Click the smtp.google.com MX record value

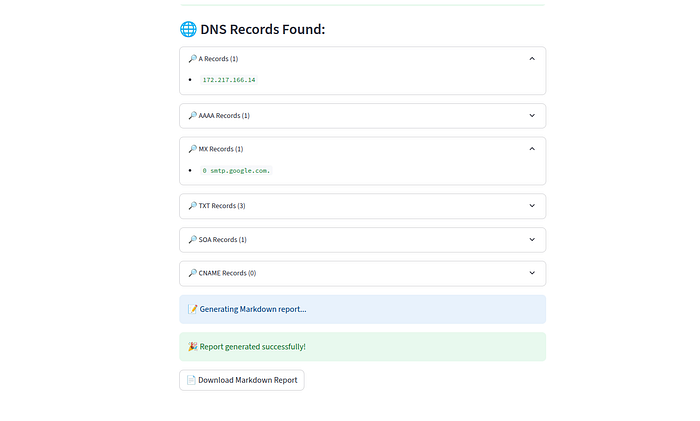click(x=236, y=170)
